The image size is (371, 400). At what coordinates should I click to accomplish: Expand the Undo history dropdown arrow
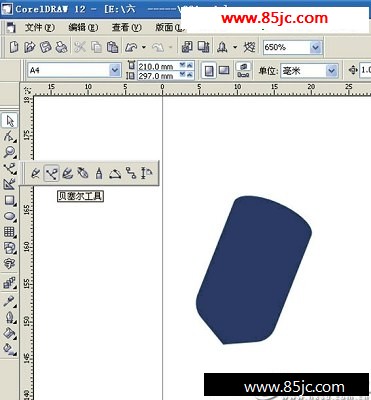[144, 47]
